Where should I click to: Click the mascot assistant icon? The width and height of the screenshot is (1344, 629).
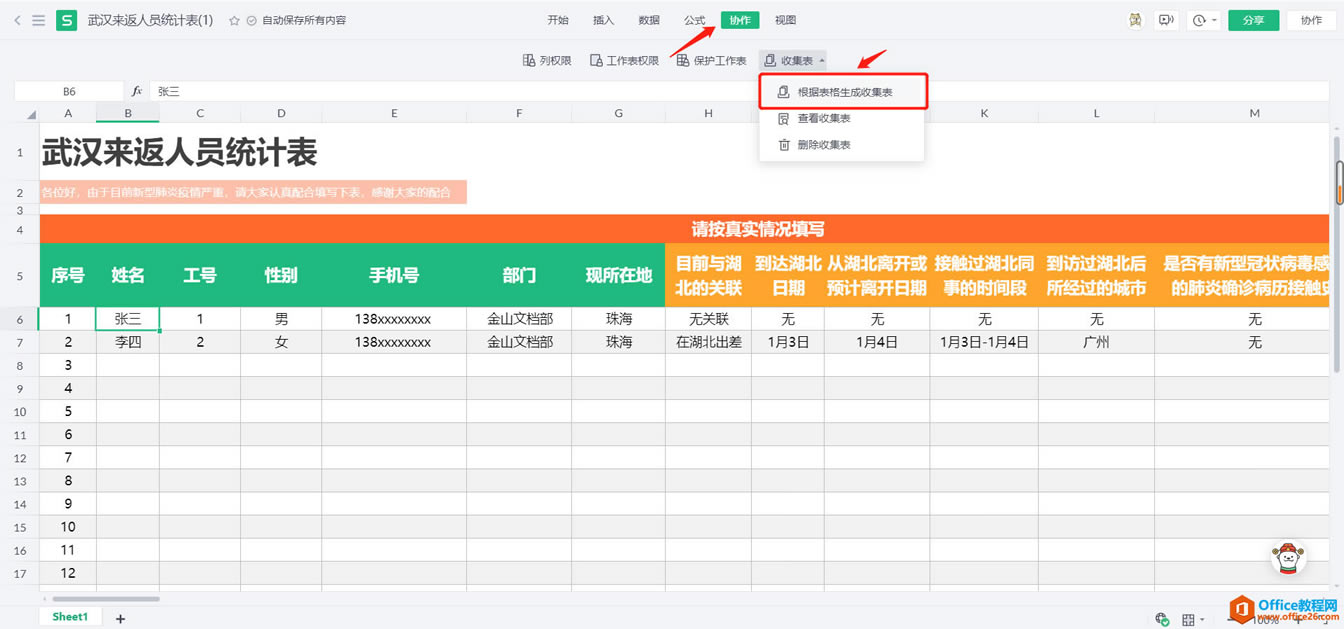1288,558
